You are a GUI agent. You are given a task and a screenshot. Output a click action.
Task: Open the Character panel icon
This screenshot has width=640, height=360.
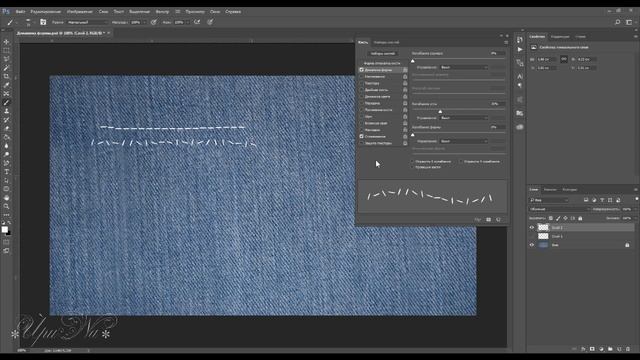pos(520,76)
